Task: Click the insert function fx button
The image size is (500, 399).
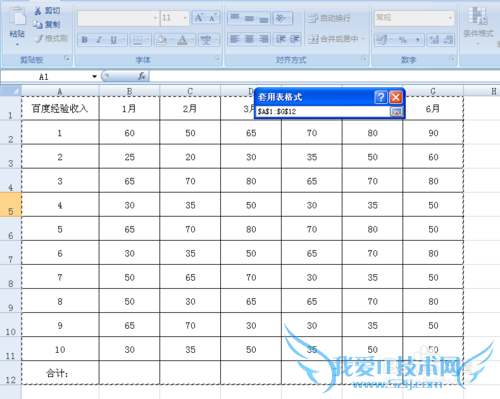Action: click(142, 76)
